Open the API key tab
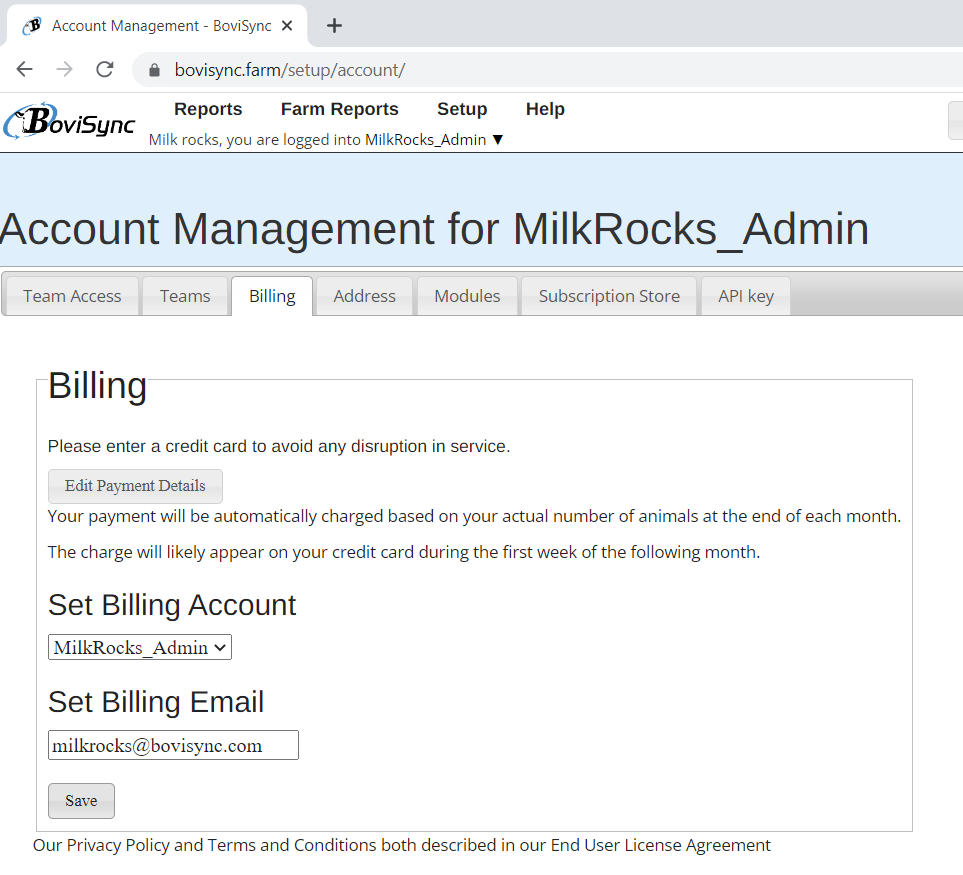 [x=746, y=296]
